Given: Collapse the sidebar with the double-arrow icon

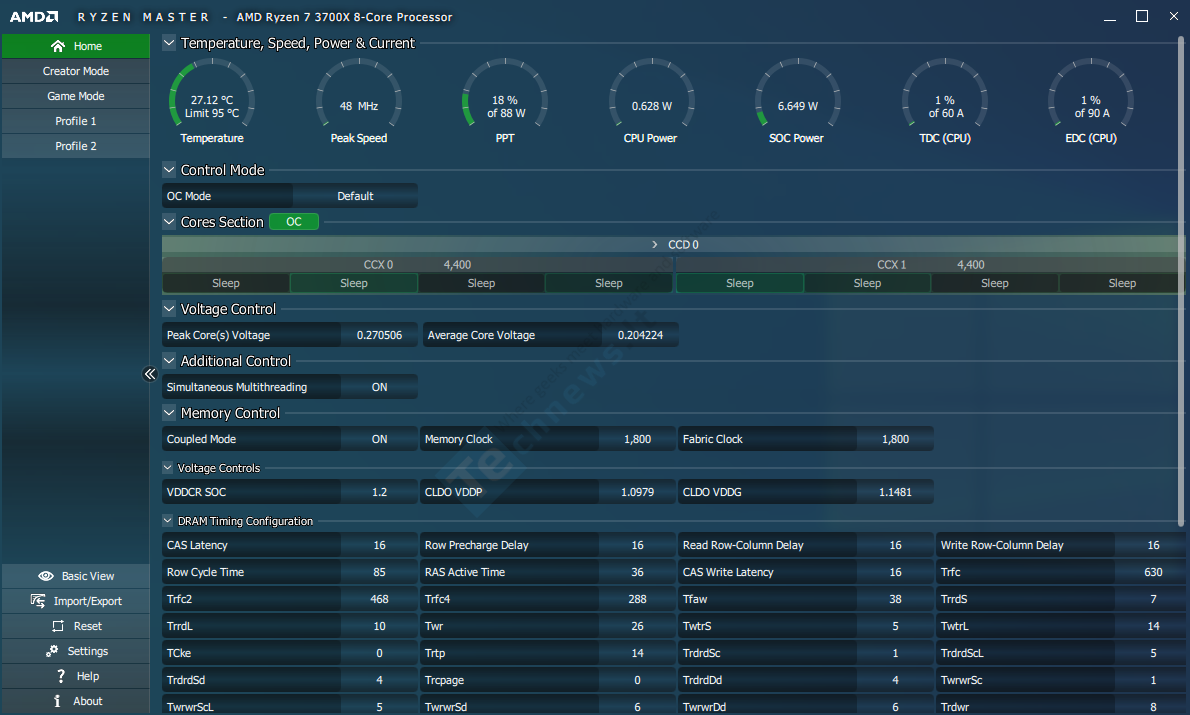Looking at the screenshot, I should [x=150, y=373].
